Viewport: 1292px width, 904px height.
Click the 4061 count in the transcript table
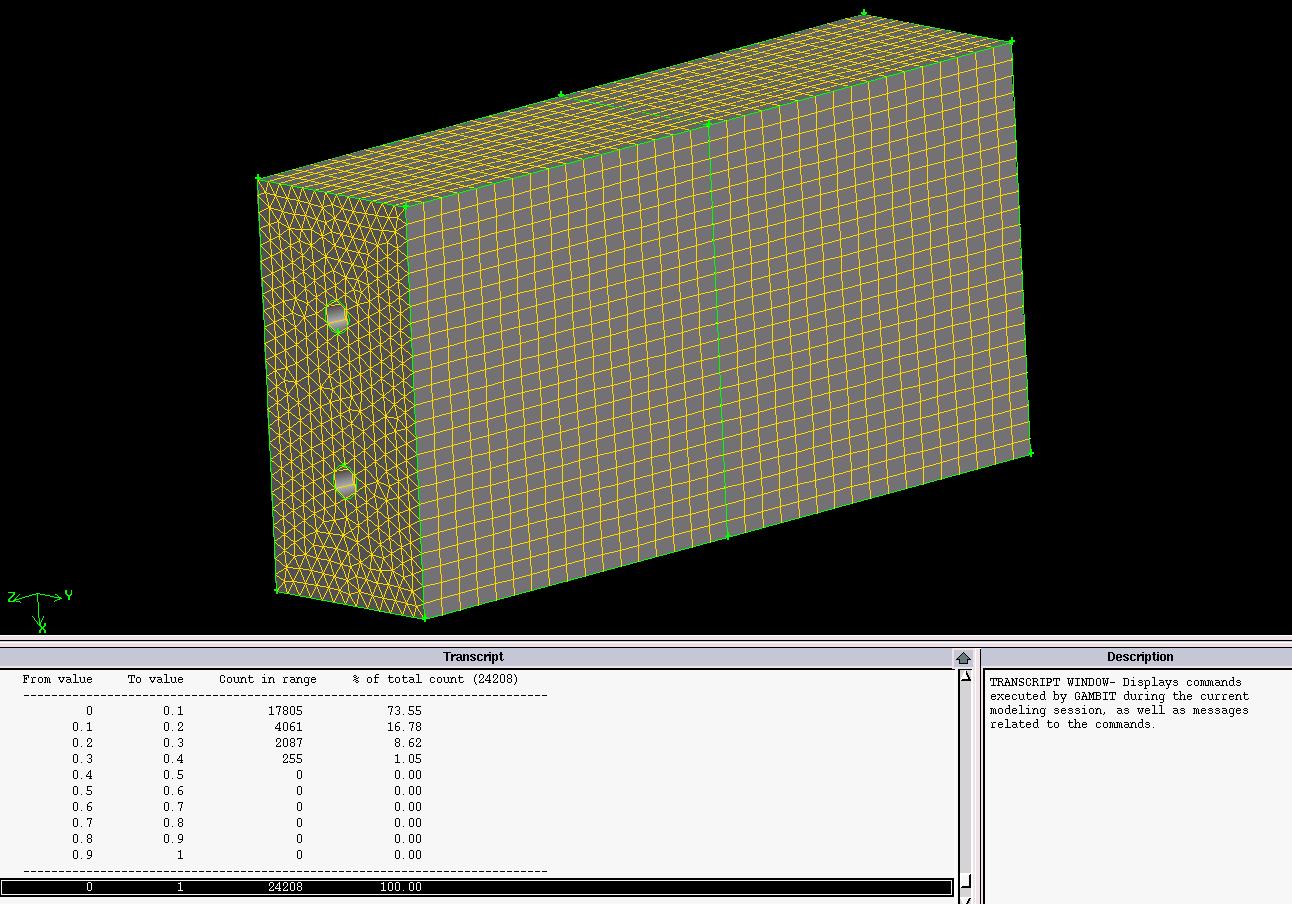click(x=285, y=727)
